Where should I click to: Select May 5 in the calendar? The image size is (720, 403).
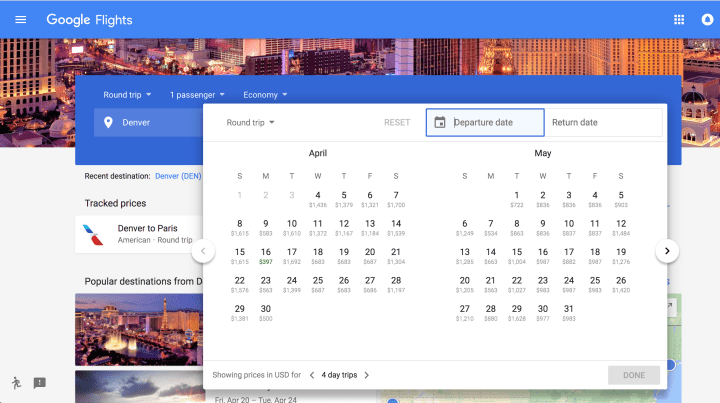pyautogui.click(x=621, y=199)
